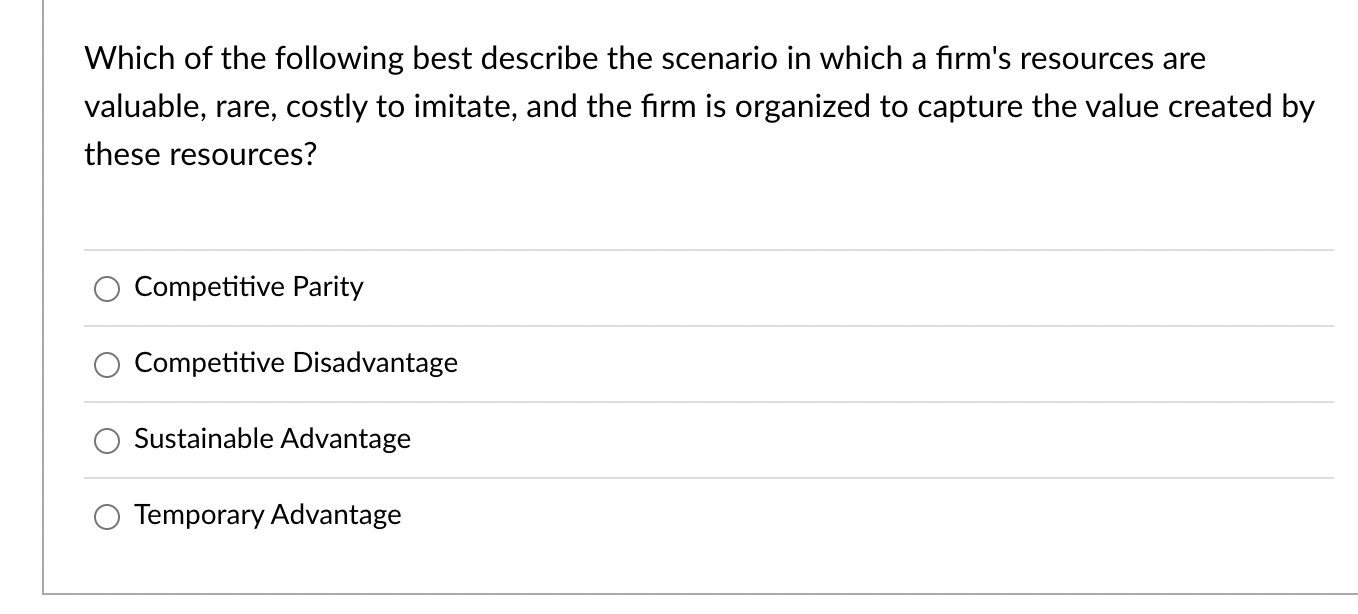Click the Sustainable Advantage answer row
The width and height of the screenshot is (1358, 614).
(x=600, y=439)
